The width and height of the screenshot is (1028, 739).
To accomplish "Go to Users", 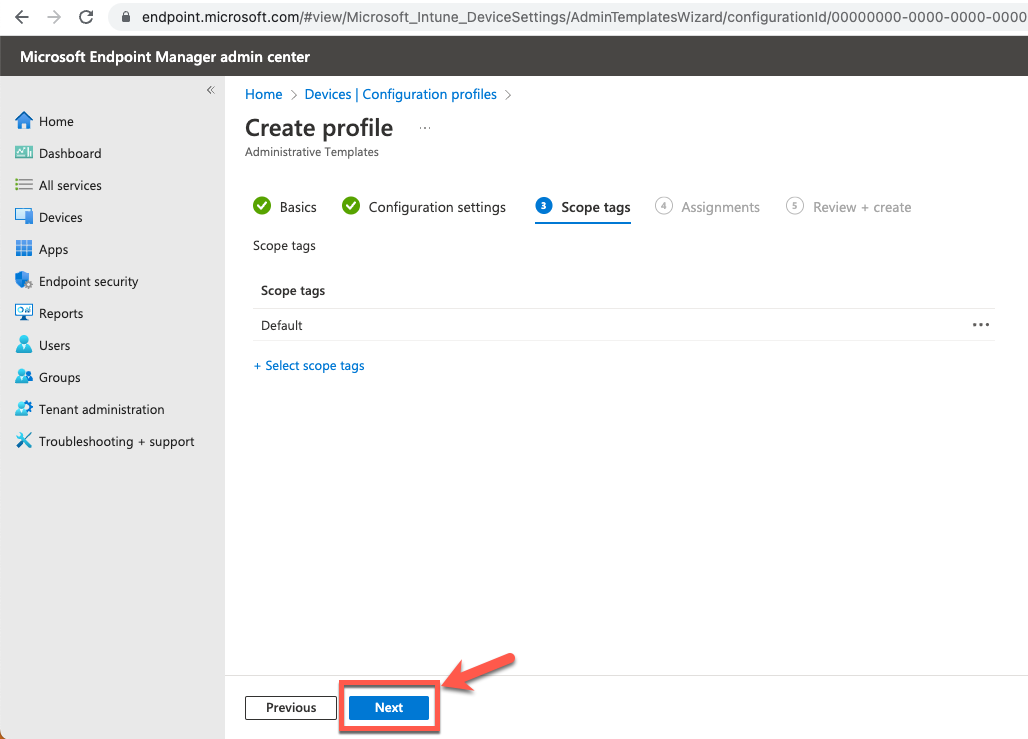I will point(54,346).
